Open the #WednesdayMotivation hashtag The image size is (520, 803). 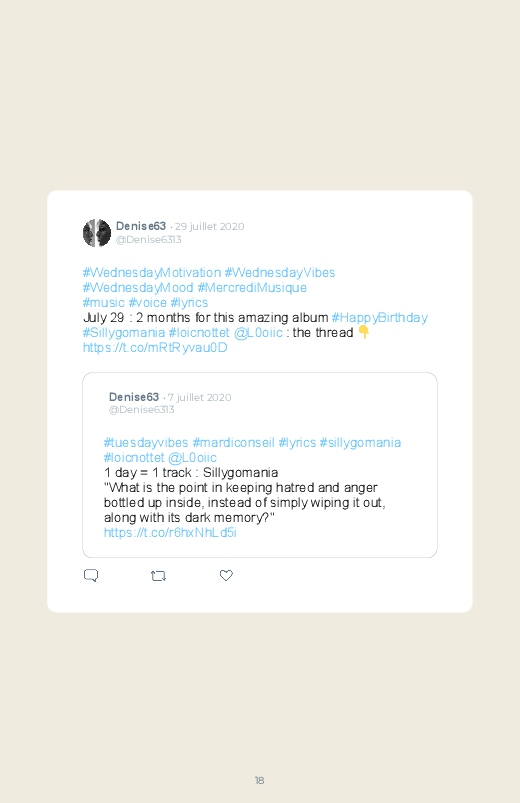(152, 272)
